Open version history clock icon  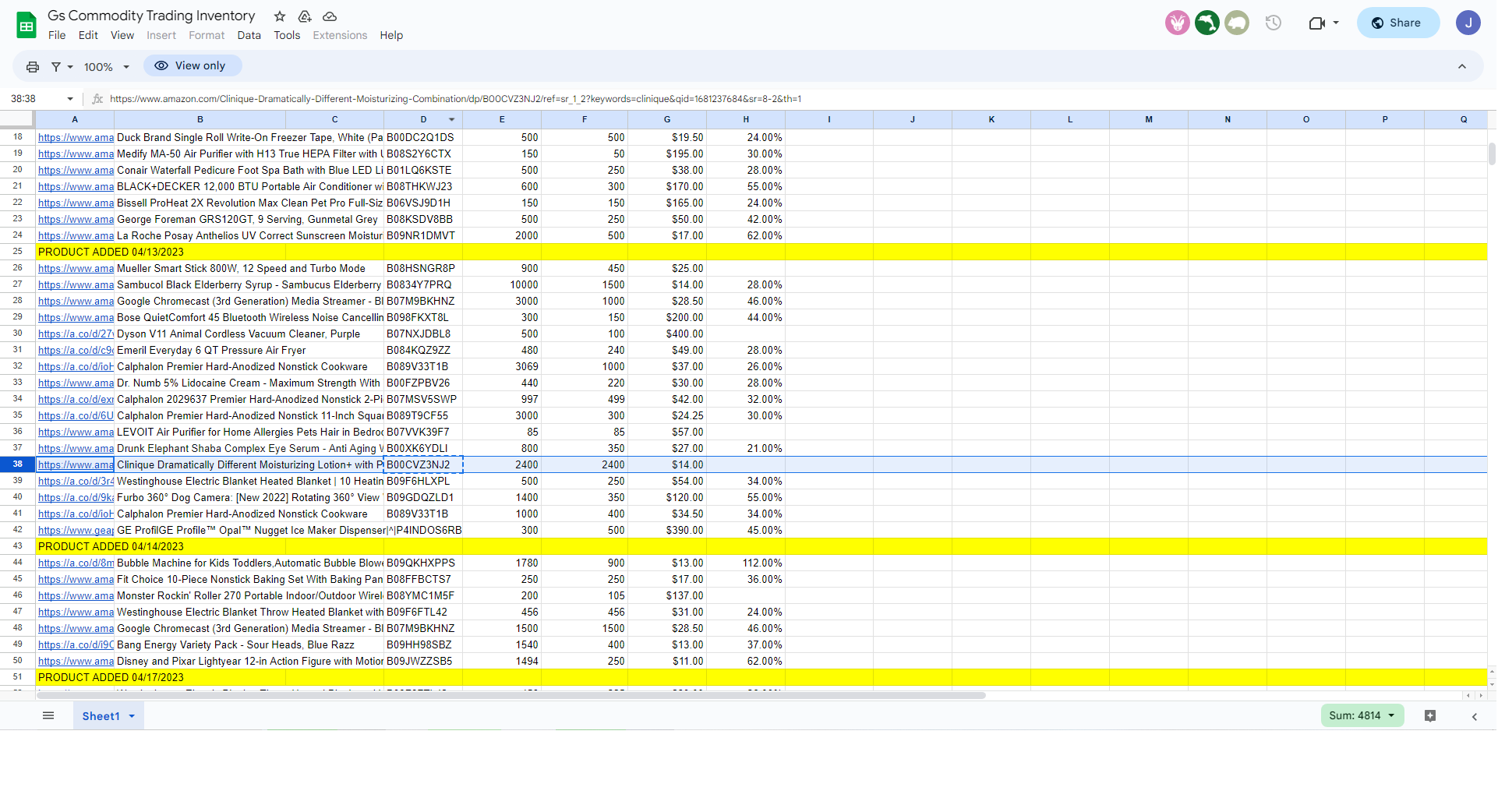[x=1274, y=23]
